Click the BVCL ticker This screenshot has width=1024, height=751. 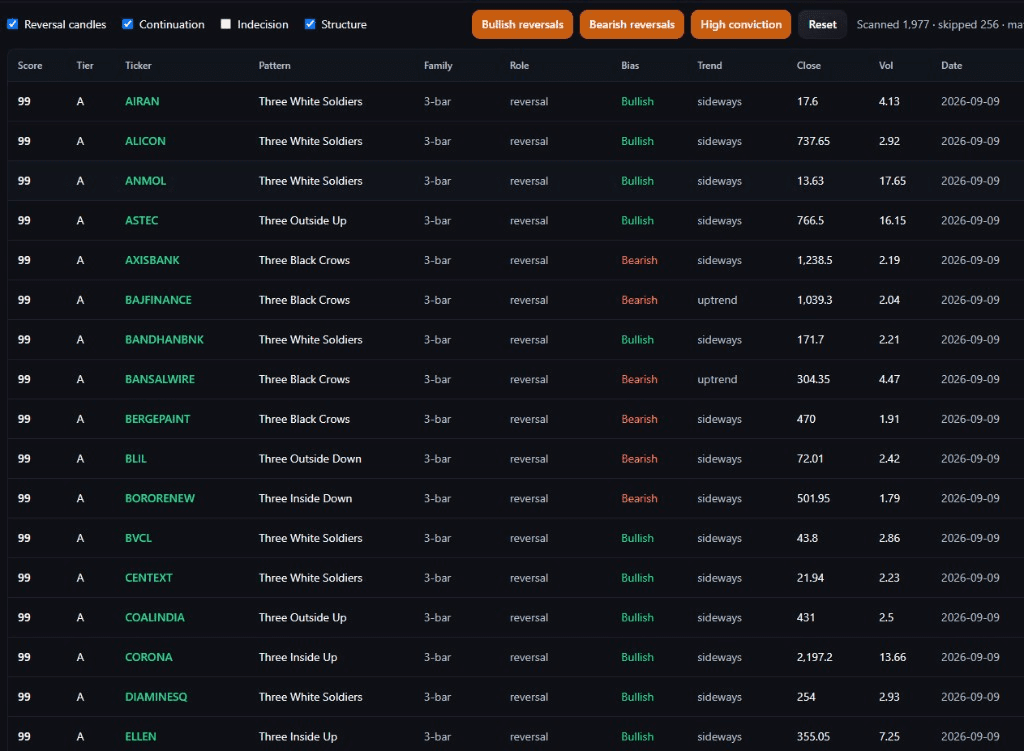coord(138,538)
